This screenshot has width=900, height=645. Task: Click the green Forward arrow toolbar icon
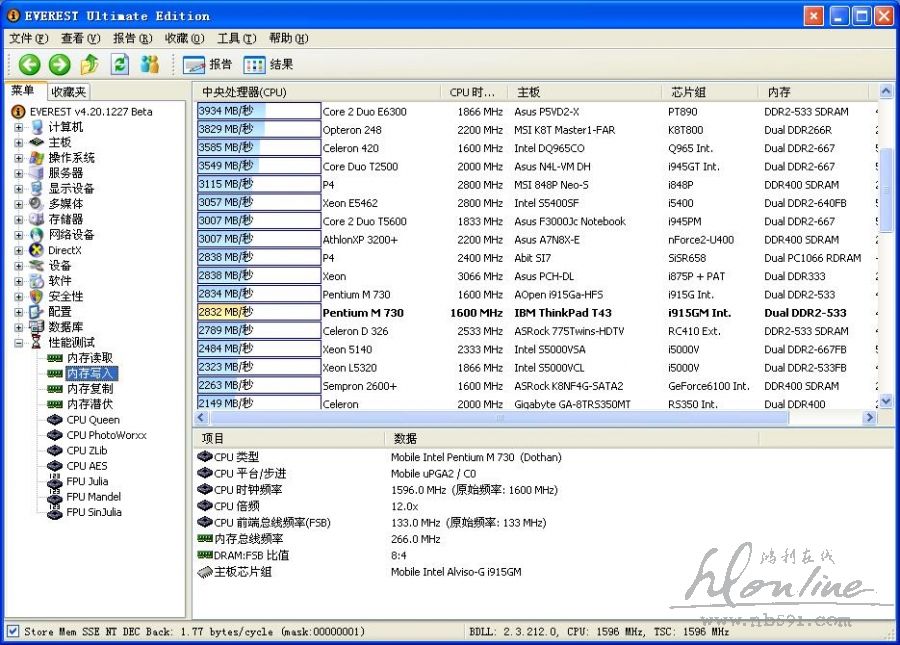coord(60,65)
